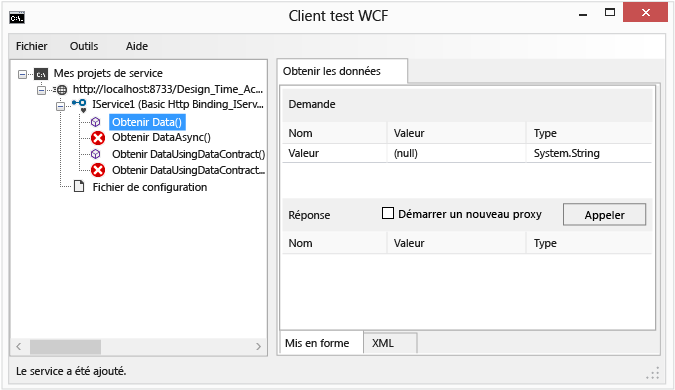675x390 pixels.
Task: Select Obtenir Data() operation in tree
Action: (x=147, y=122)
